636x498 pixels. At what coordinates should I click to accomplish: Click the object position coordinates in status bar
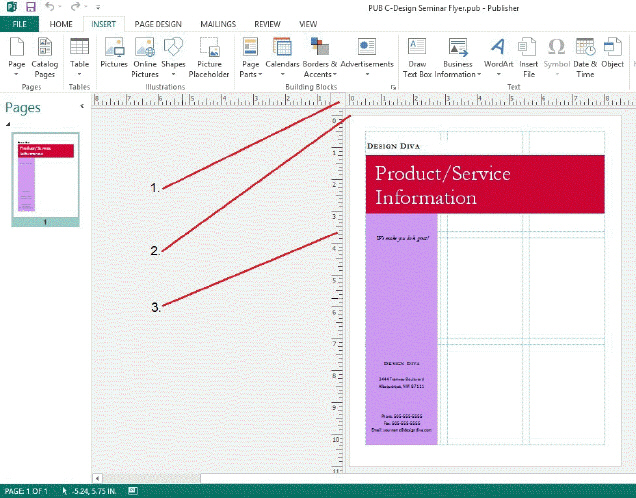point(89,491)
